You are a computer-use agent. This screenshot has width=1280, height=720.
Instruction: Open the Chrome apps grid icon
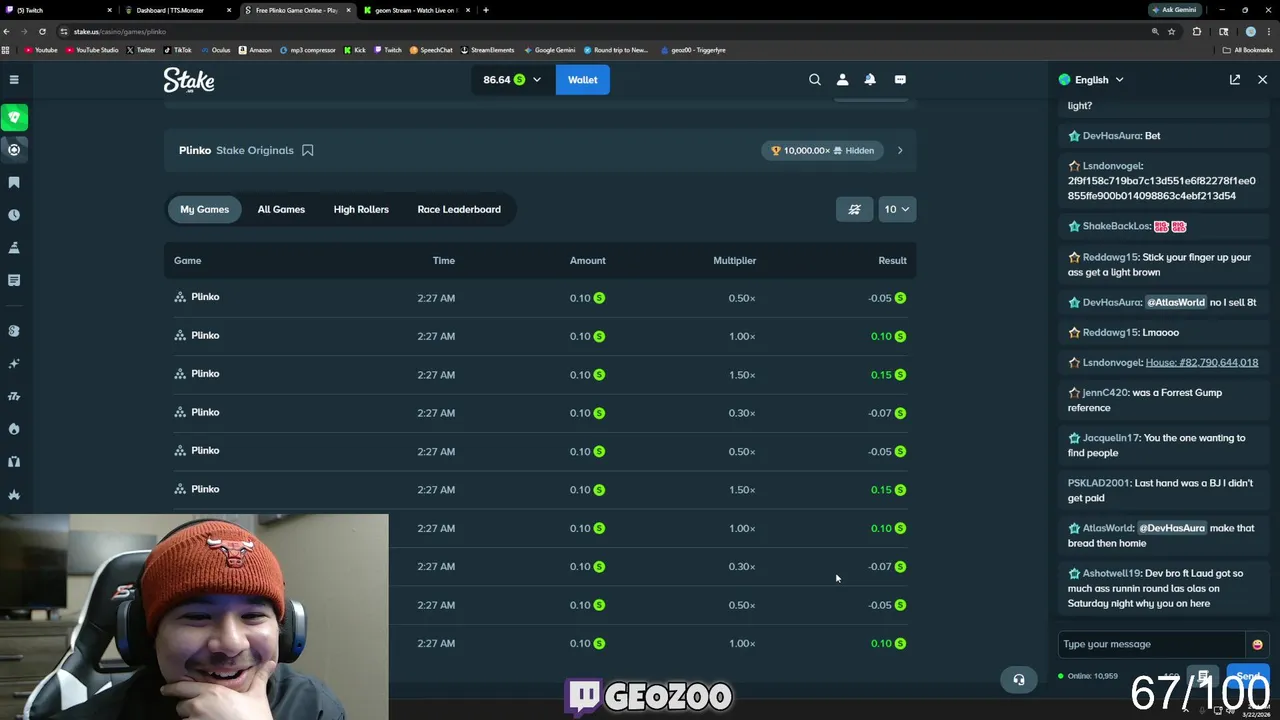6,50
